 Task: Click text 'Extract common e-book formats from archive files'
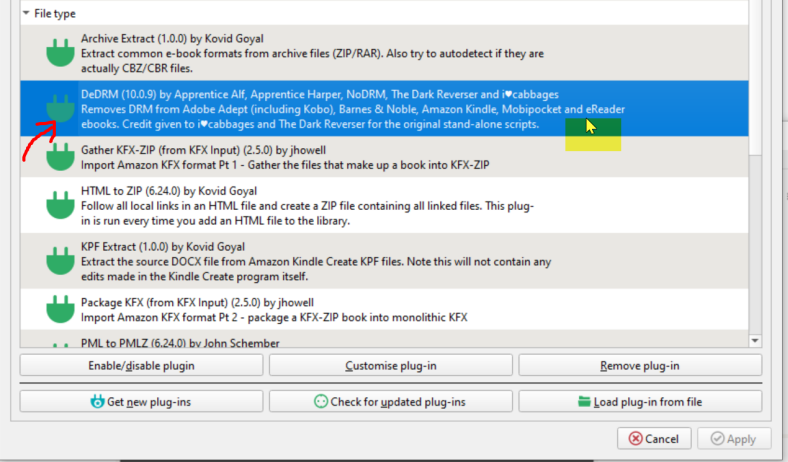(205, 54)
